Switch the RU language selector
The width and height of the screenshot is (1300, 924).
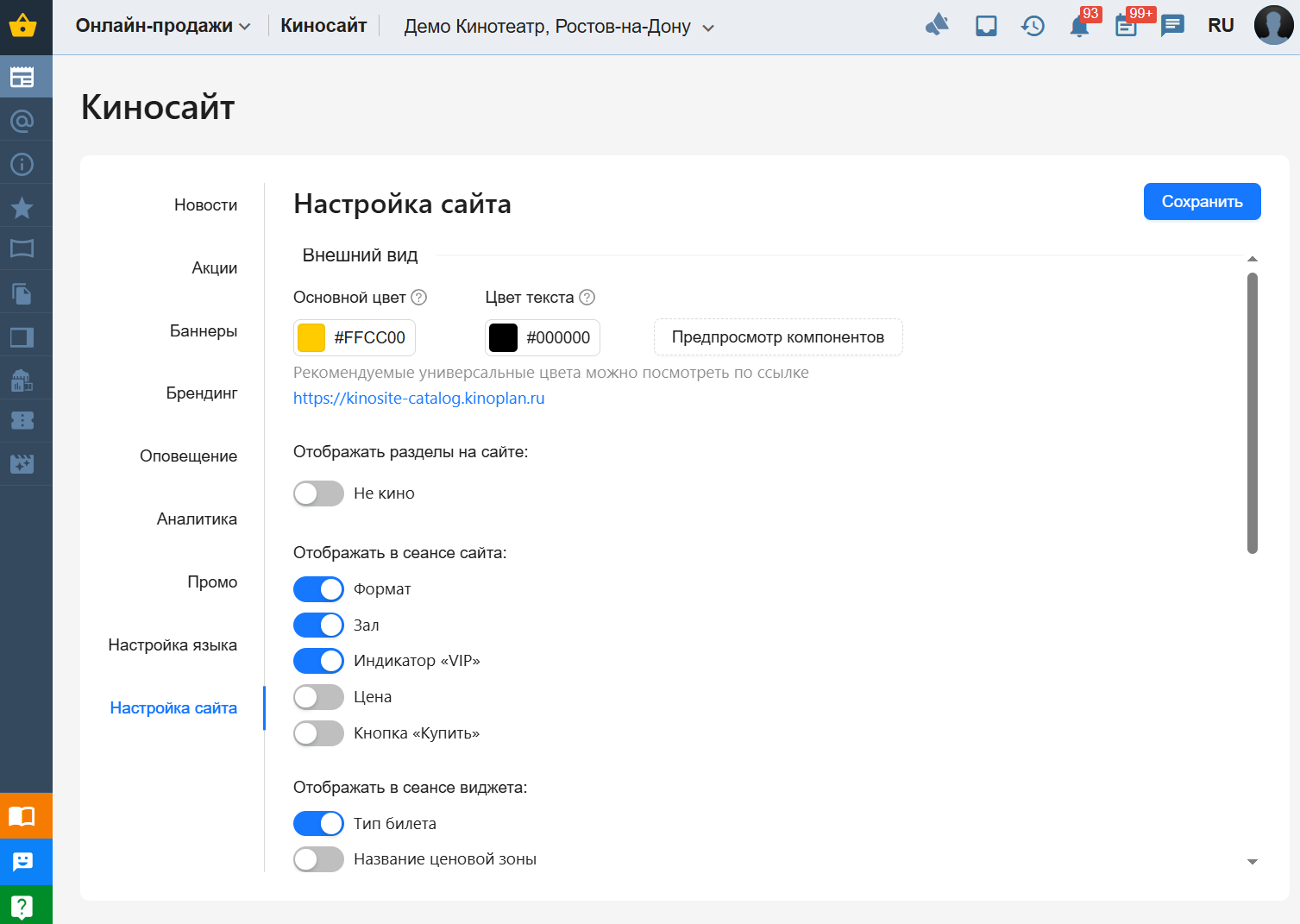[x=1221, y=26]
